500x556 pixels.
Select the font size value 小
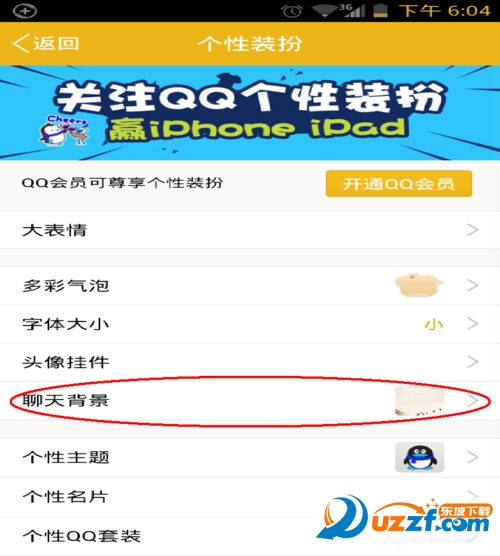coord(434,324)
